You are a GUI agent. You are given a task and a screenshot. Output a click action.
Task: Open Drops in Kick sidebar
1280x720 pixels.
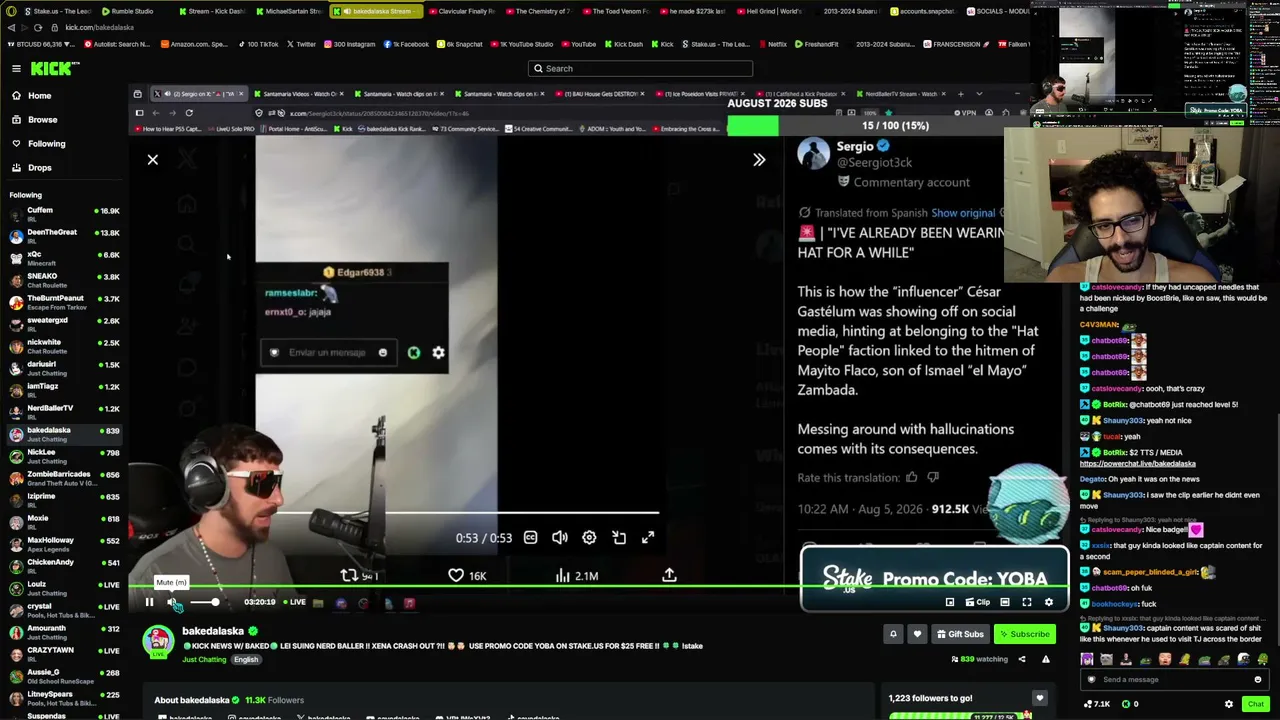pyautogui.click(x=40, y=168)
